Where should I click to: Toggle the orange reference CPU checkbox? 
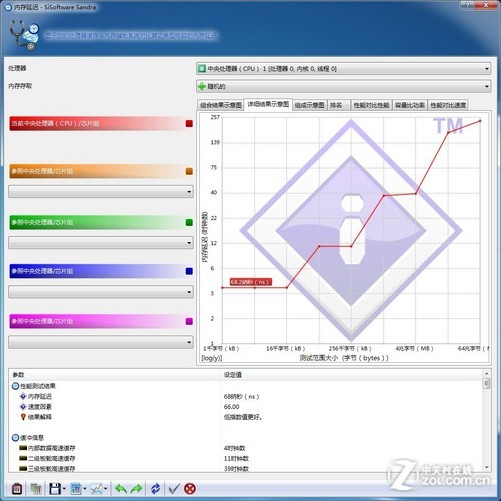(189, 171)
